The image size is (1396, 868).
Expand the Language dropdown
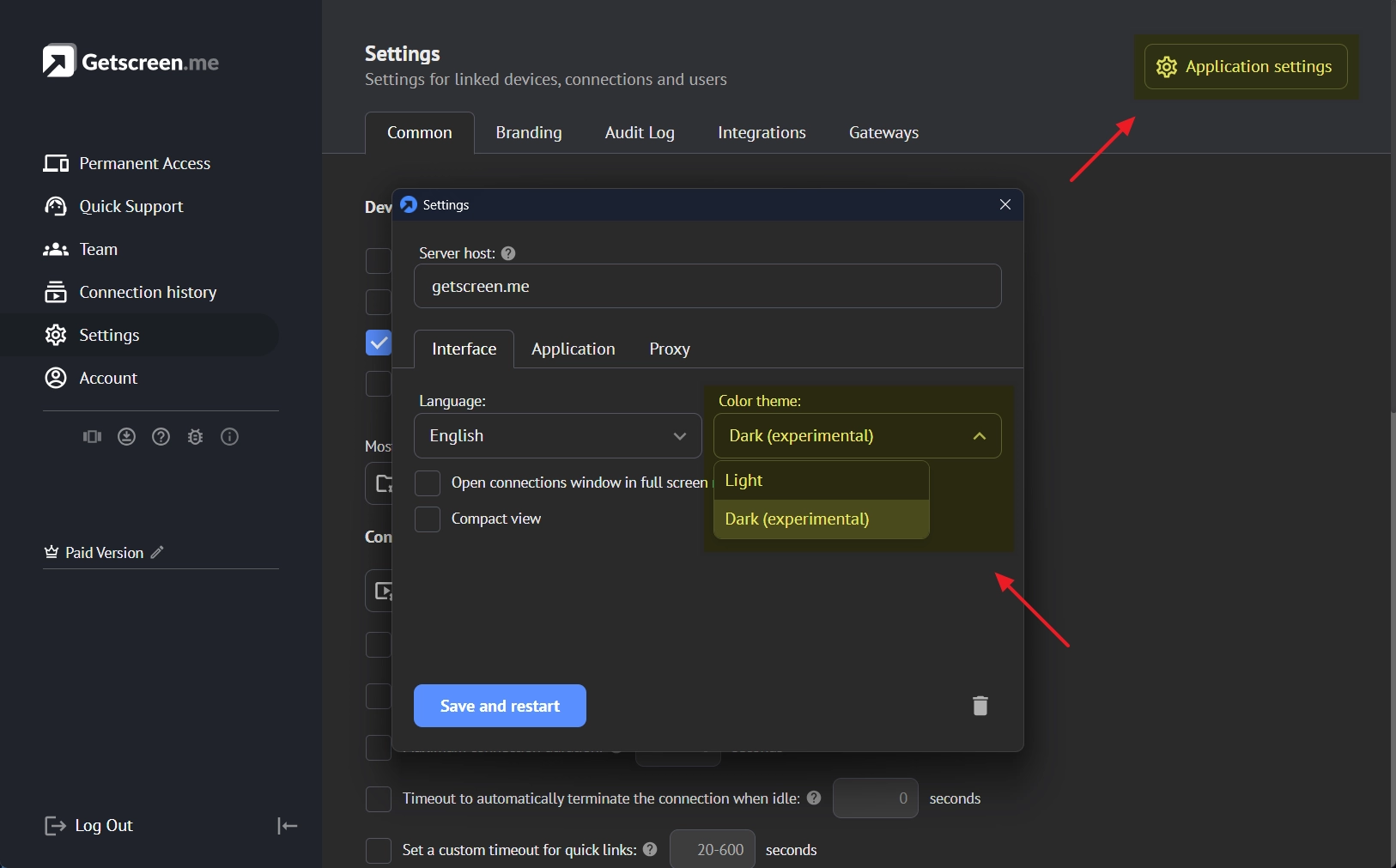(558, 436)
